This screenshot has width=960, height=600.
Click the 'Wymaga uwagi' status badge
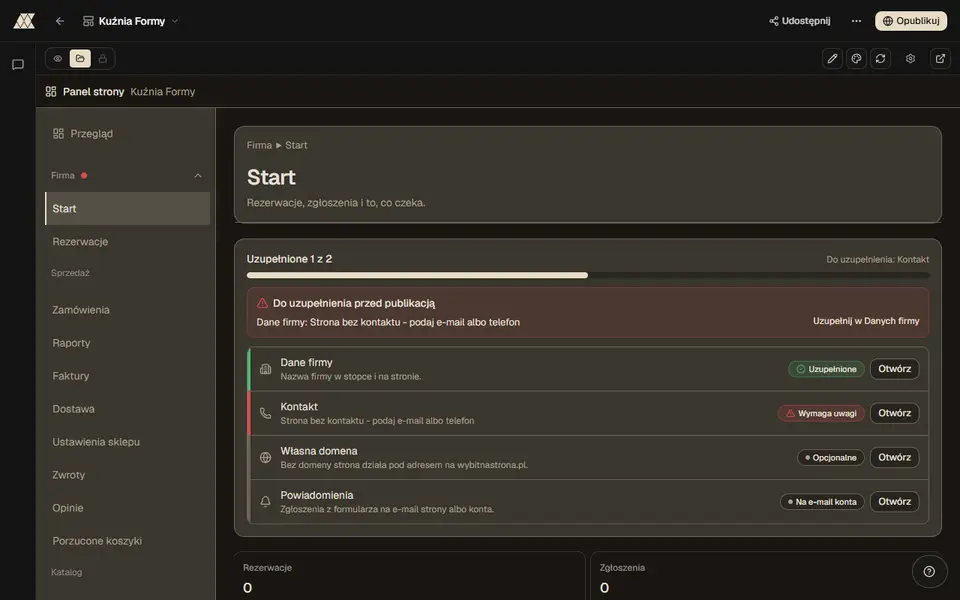(x=821, y=413)
